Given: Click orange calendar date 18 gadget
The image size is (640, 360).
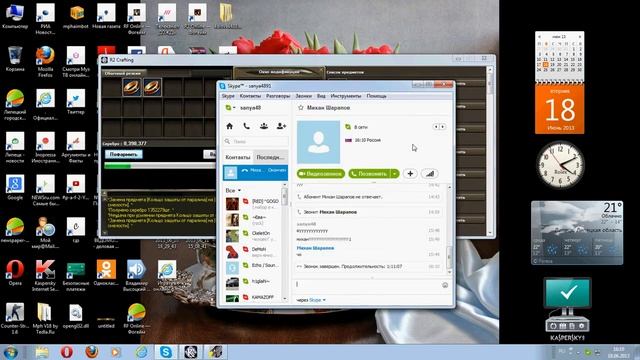Looking at the screenshot, I should (560, 108).
